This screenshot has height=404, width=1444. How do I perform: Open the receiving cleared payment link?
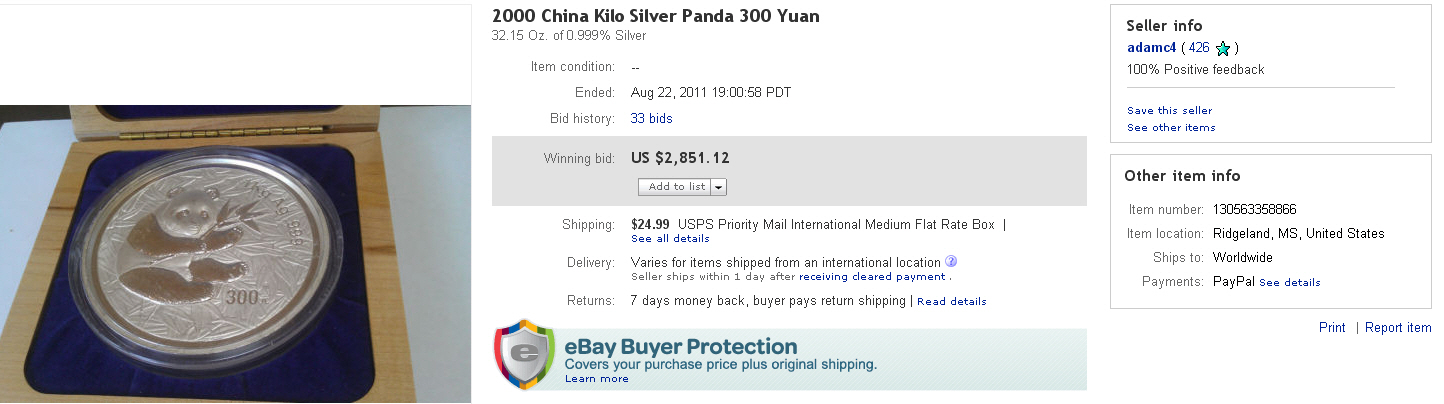click(x=872, y=277)
